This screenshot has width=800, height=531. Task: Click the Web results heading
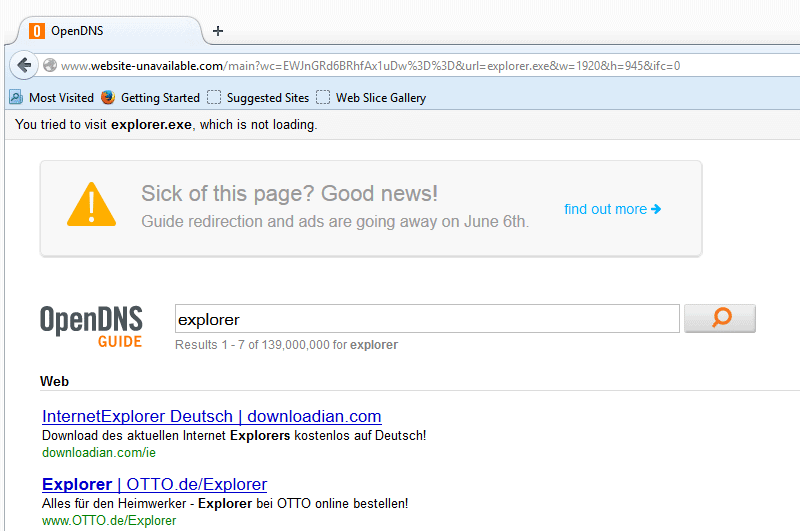coord(54,381)
